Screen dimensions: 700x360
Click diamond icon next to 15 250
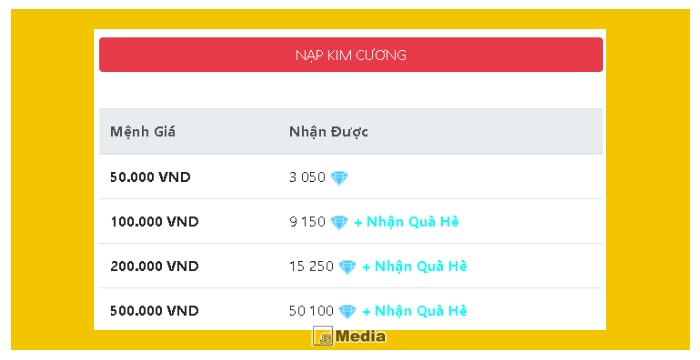(347, 267)
